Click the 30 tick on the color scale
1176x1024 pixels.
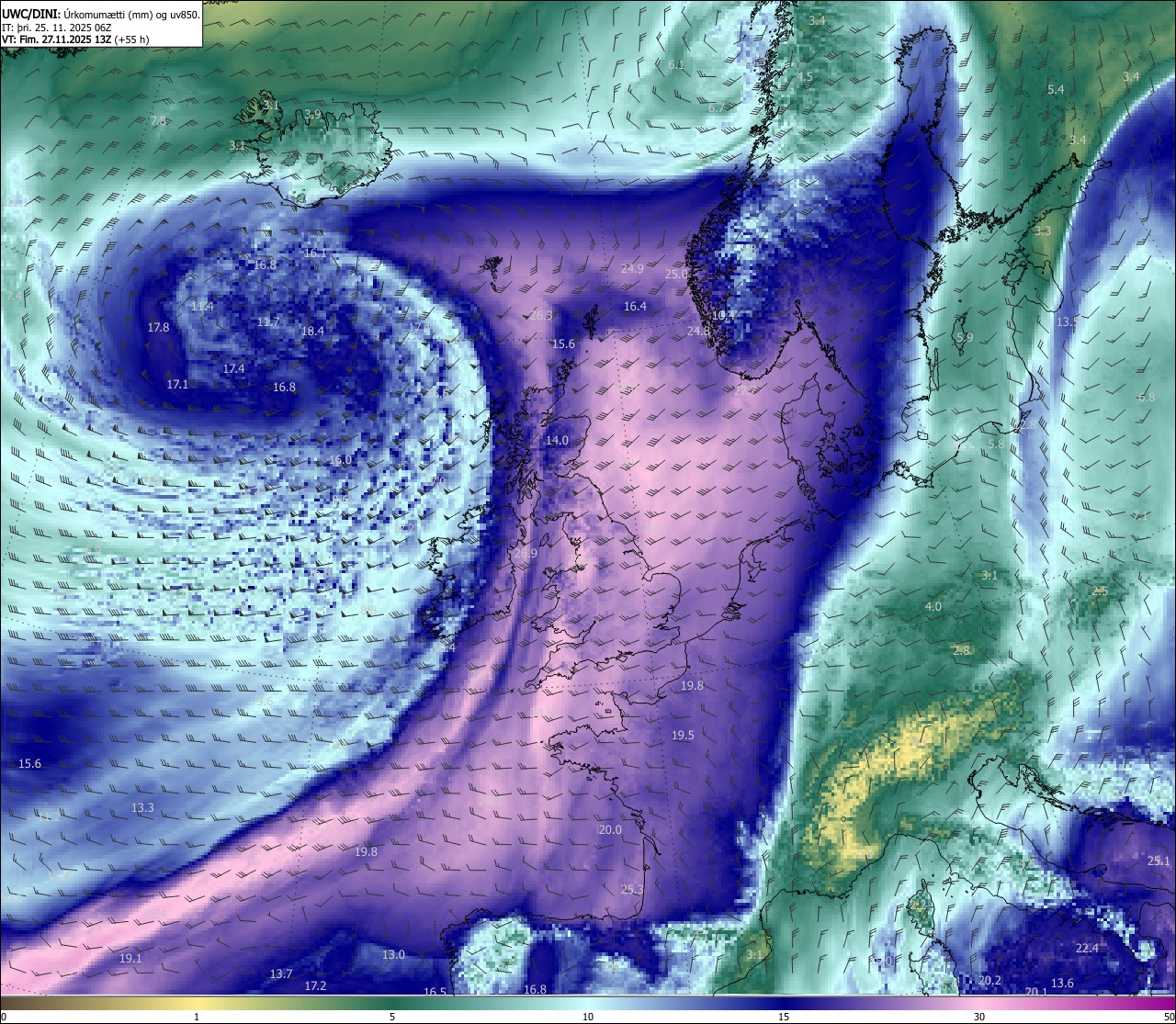[x=979, y=1017]
